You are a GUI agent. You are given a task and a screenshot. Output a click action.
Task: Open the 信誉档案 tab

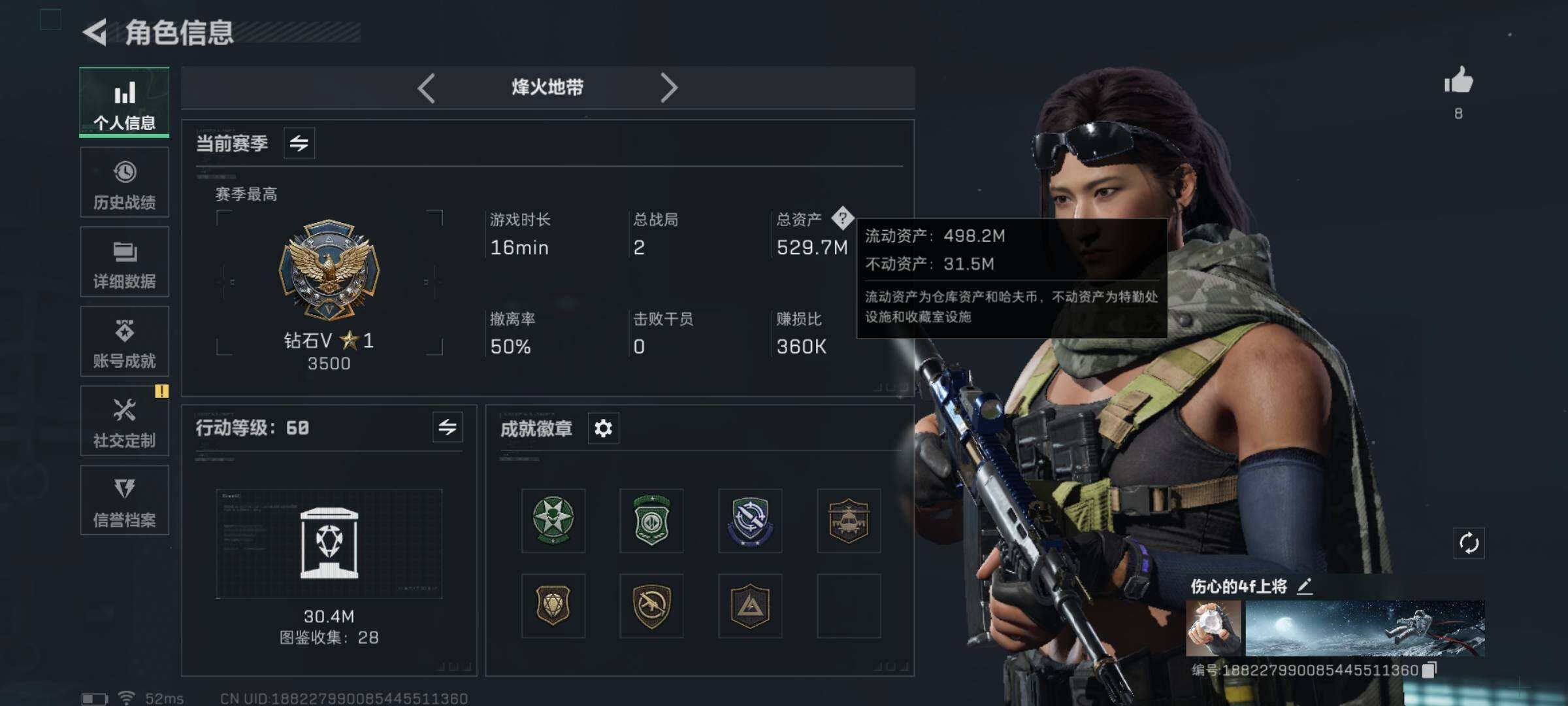pyautogui.click(x=125, y=501)
